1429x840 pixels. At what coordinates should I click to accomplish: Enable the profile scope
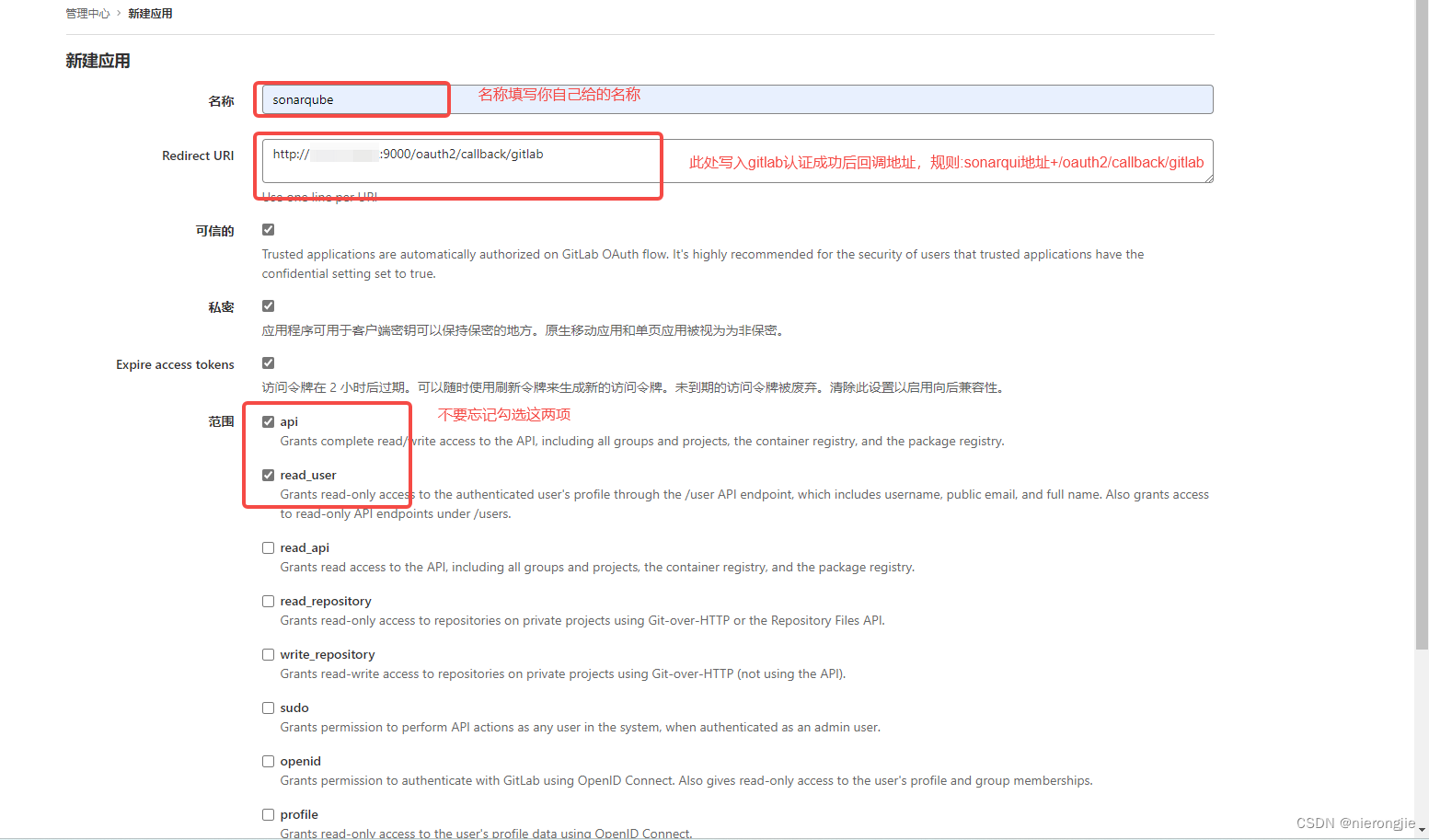click(x=268, y=814)
